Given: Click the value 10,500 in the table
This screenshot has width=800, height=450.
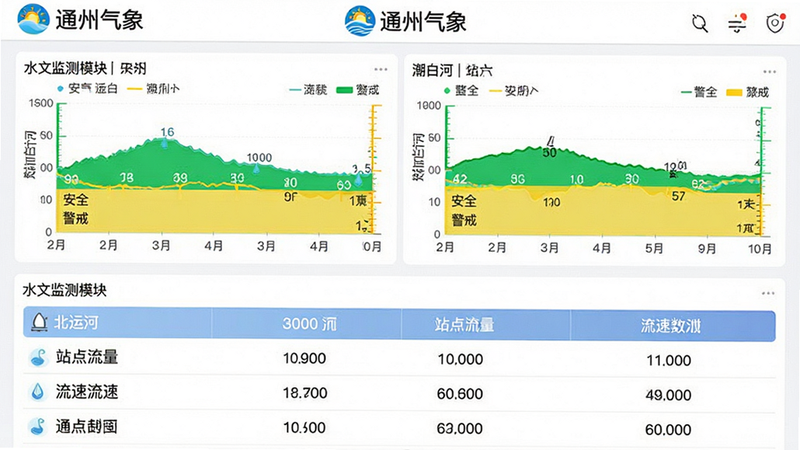Looking at the screenshot, I should pyautogui.click(x=305, y=428).
